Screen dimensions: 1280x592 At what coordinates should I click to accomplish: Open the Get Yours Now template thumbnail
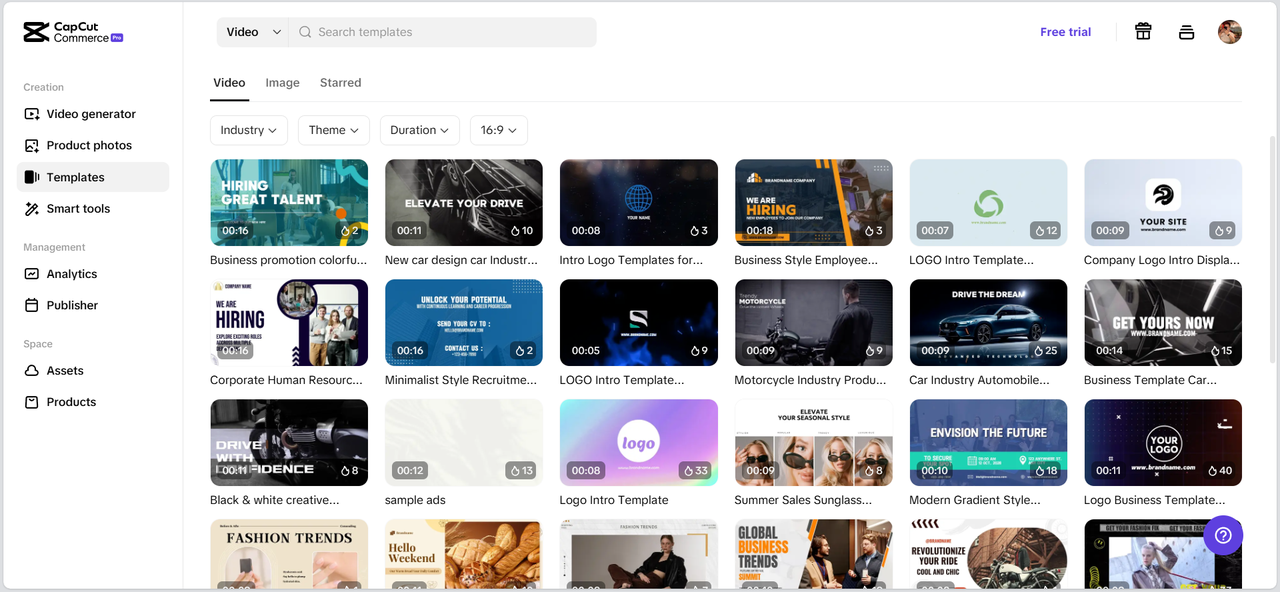pos(1163,323)
